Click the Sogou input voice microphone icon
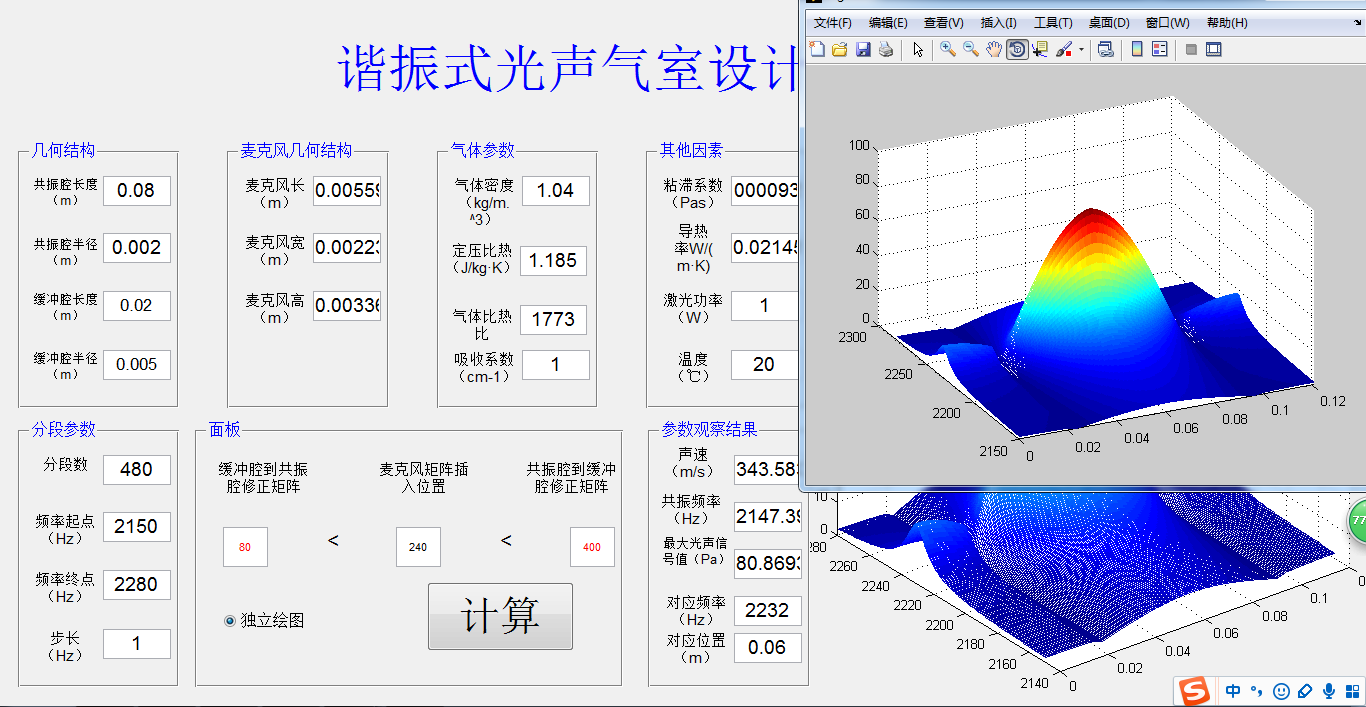 (x=1329, y=691)
